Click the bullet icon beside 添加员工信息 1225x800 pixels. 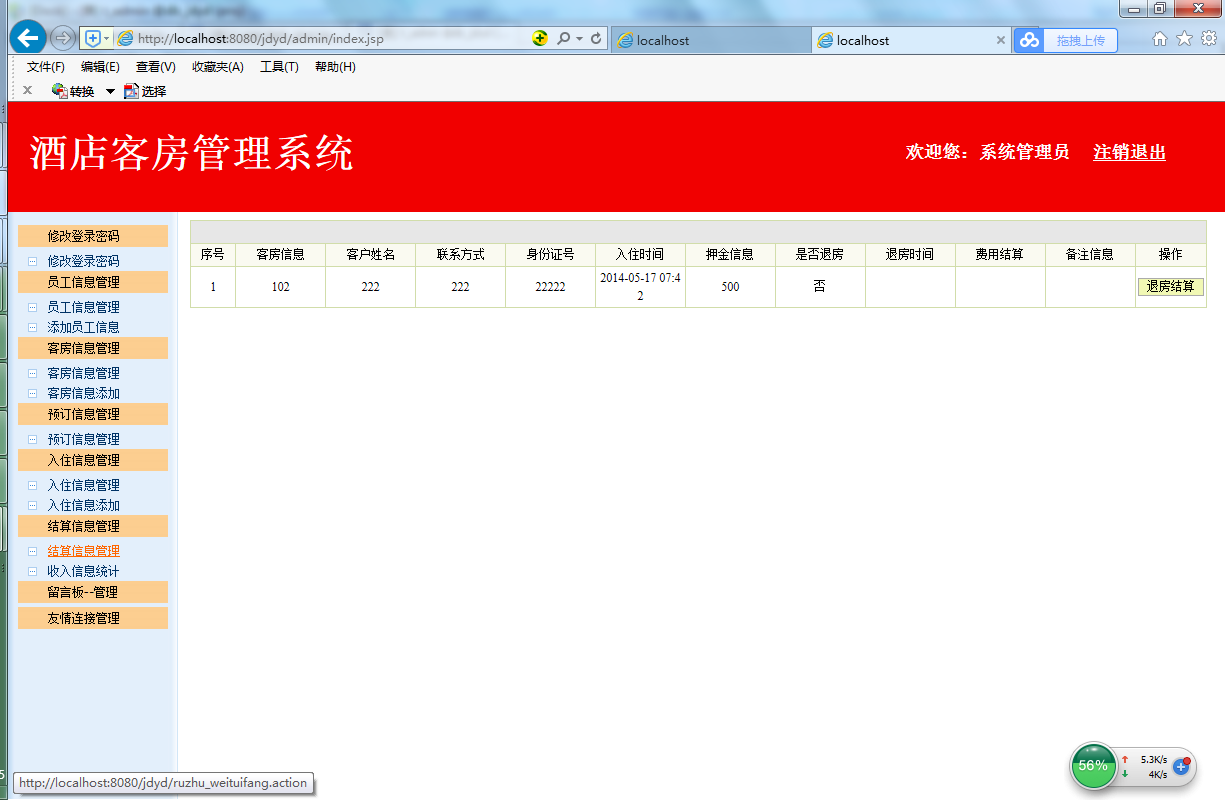point(32,327)
